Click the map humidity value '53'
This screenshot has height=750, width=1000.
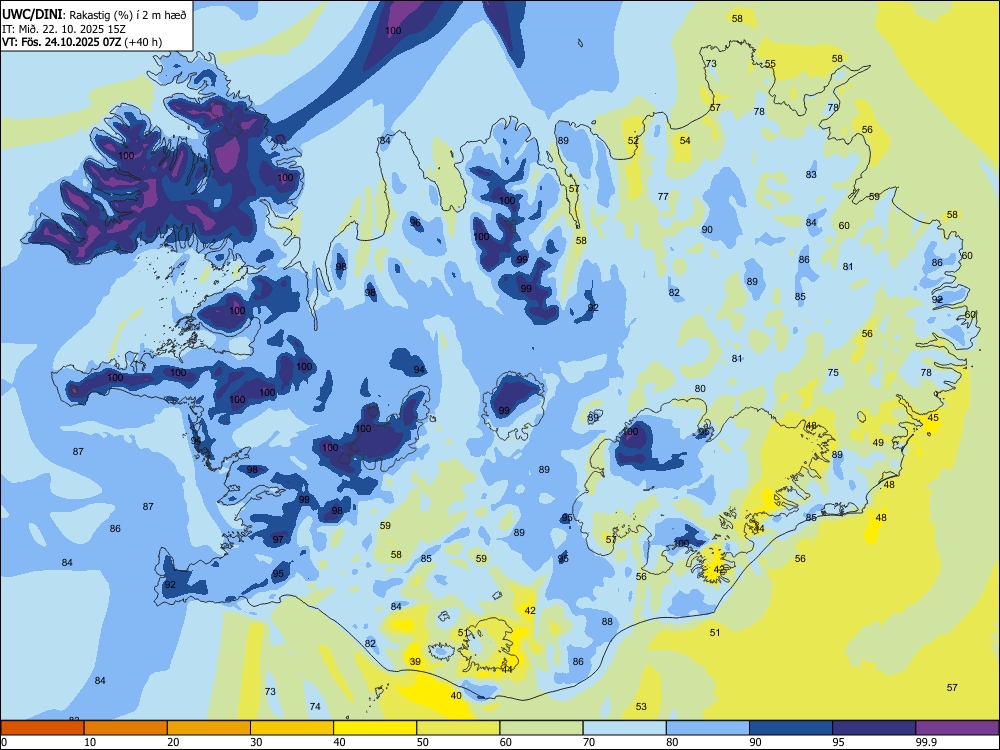pyautogui.click(x=641, y=706)
